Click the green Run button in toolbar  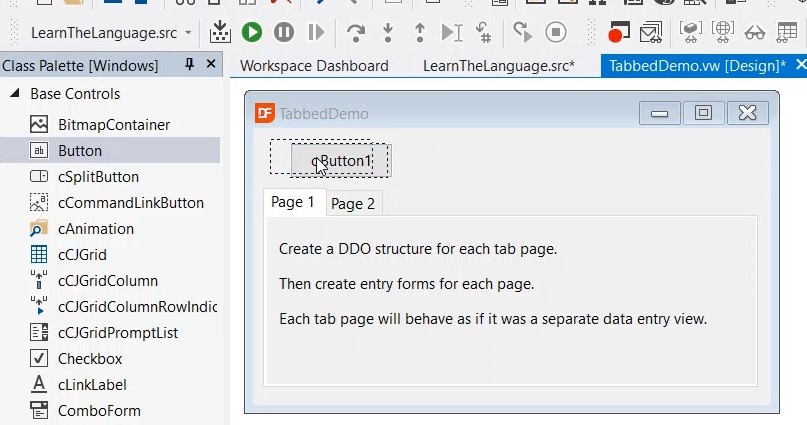tap(252, 33)
